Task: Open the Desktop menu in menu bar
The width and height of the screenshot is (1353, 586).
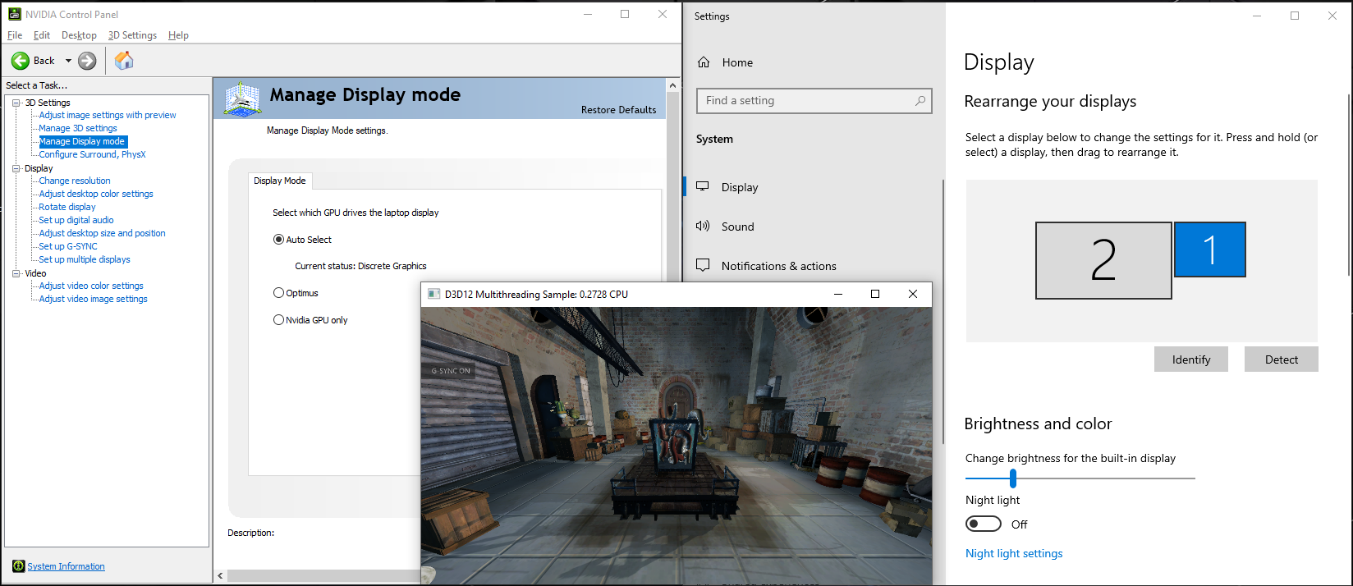Action: (x=79, y=35)
